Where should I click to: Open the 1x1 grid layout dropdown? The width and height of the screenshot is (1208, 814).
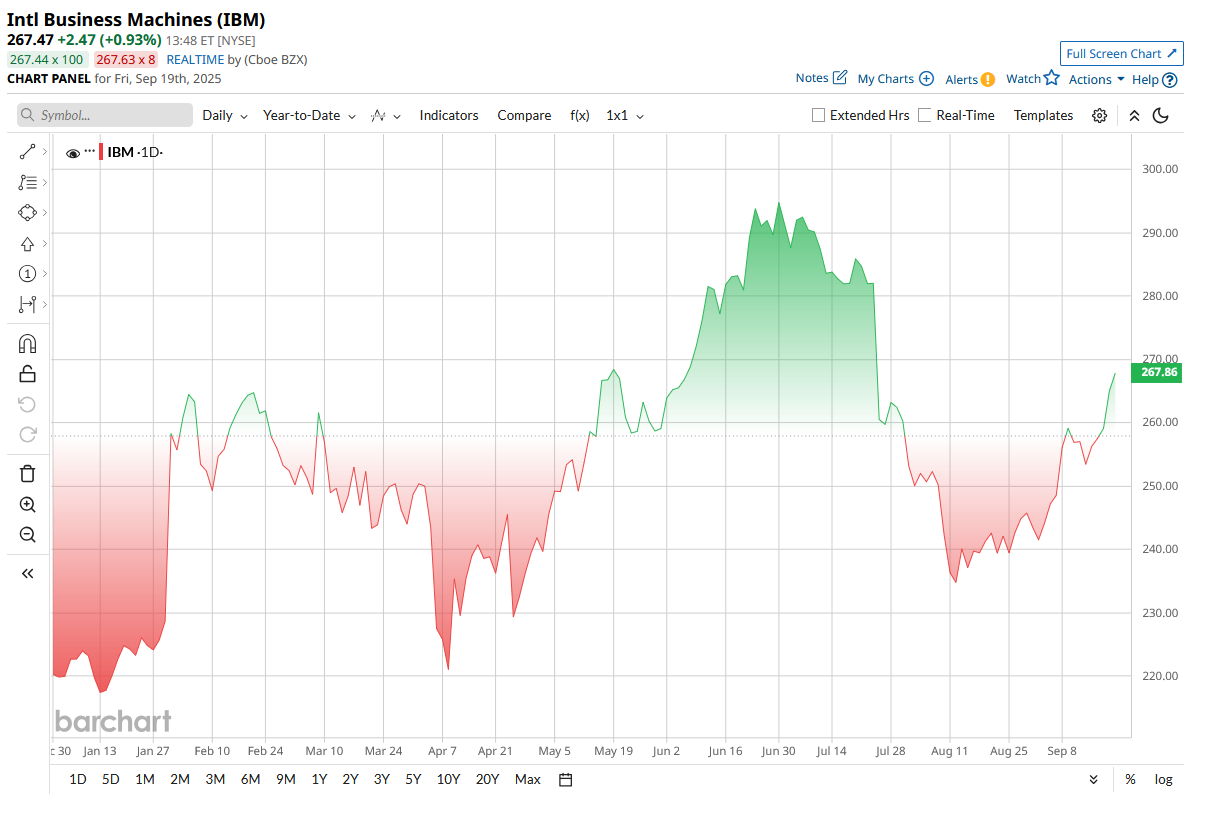tap(625, 116)
